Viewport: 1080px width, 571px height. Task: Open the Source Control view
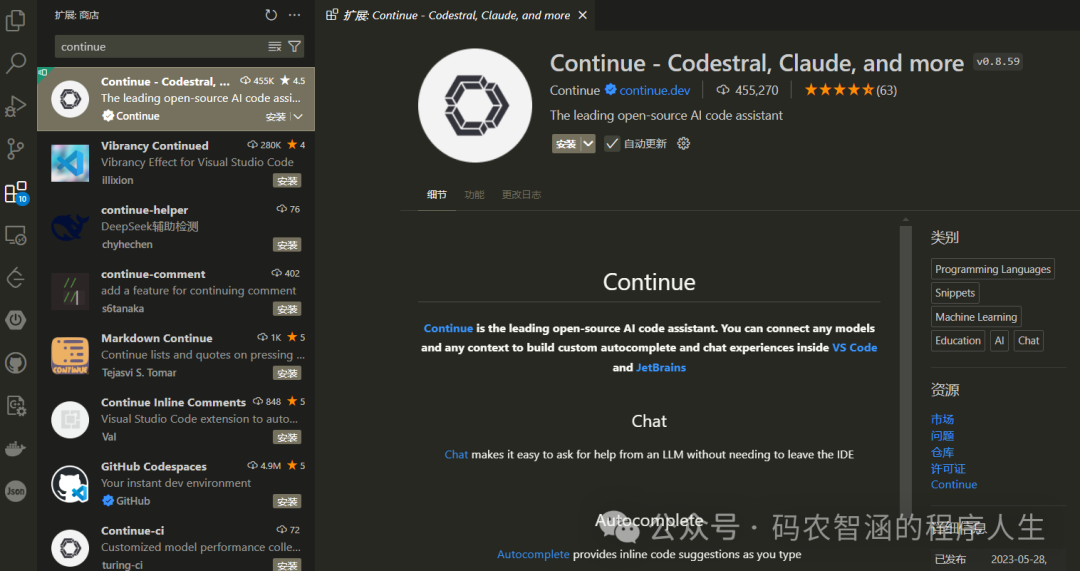tap(15, 149)
